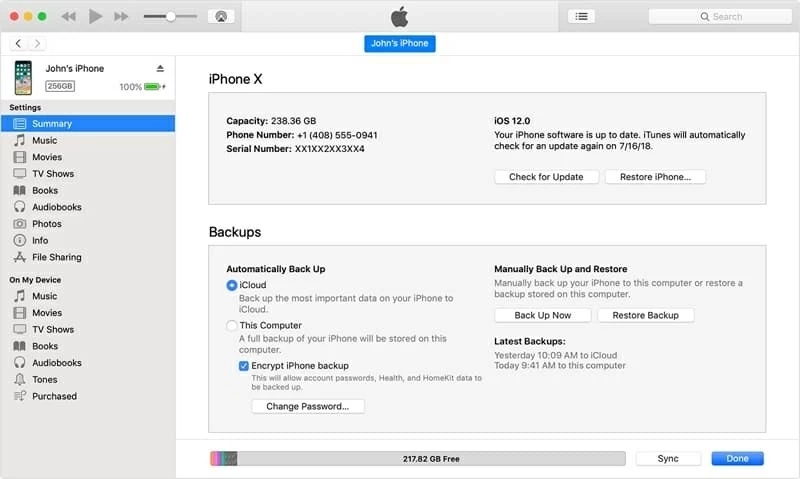Viewport: 800px width, 479px height.
Task: Go forward with the right chevron
Action: point(37,43)
